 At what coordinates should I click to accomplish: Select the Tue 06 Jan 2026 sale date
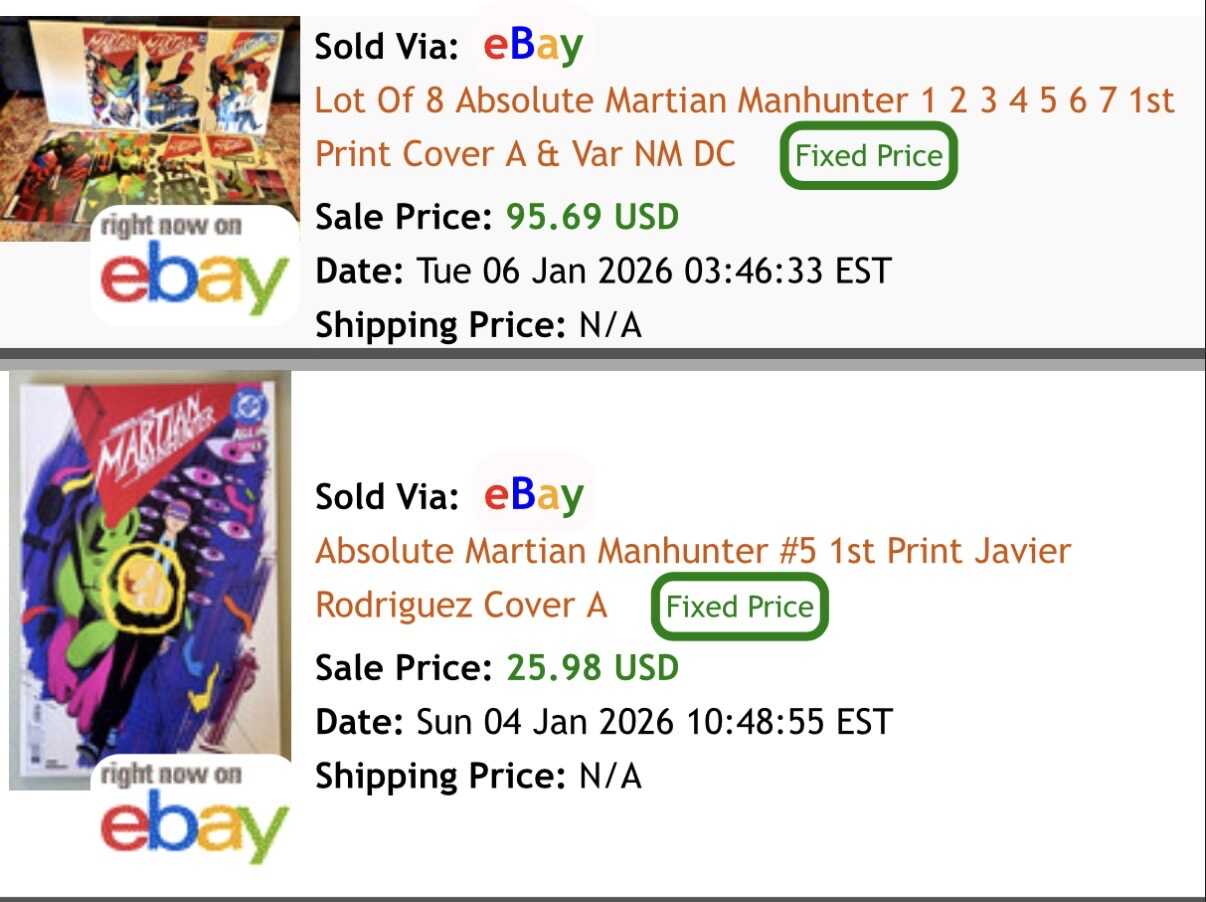coord(652,270)
